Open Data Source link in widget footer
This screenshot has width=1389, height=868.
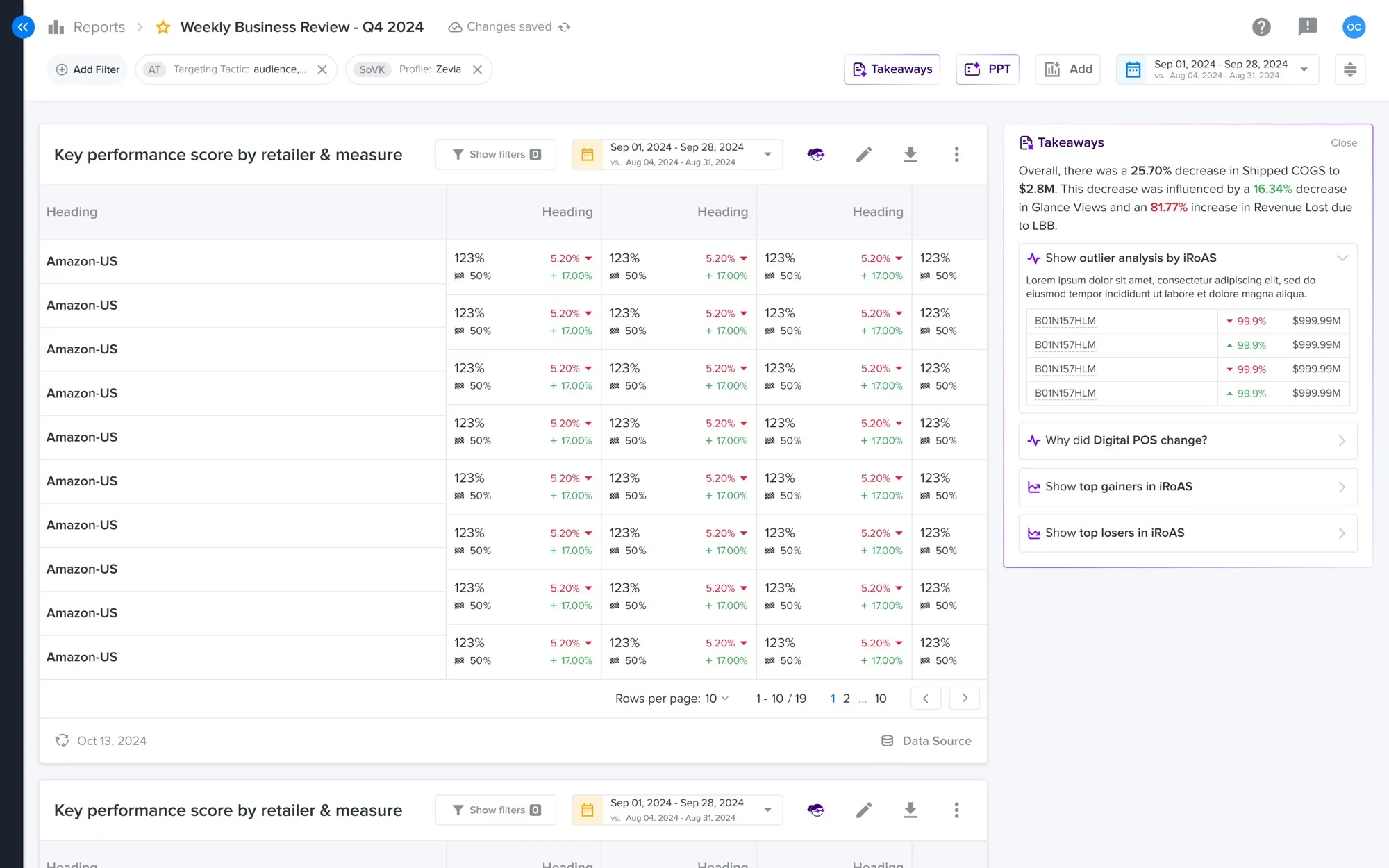(926, 741)
